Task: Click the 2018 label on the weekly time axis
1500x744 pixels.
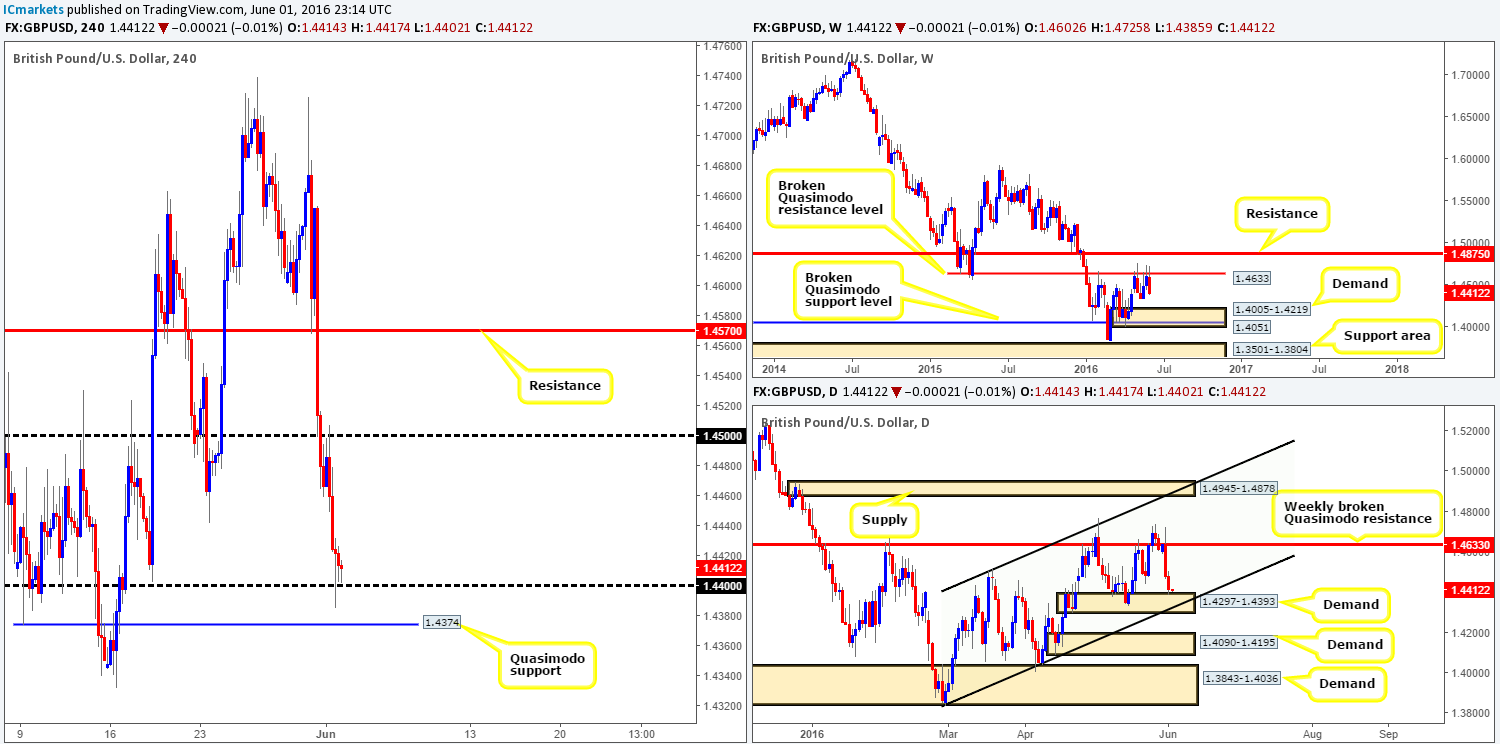Action: coord(1396,369)
